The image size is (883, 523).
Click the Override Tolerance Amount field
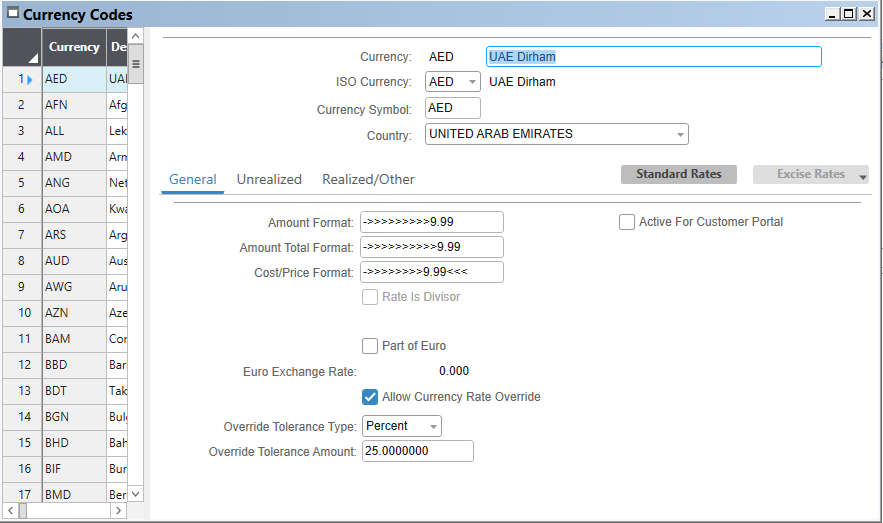point(417,452)
